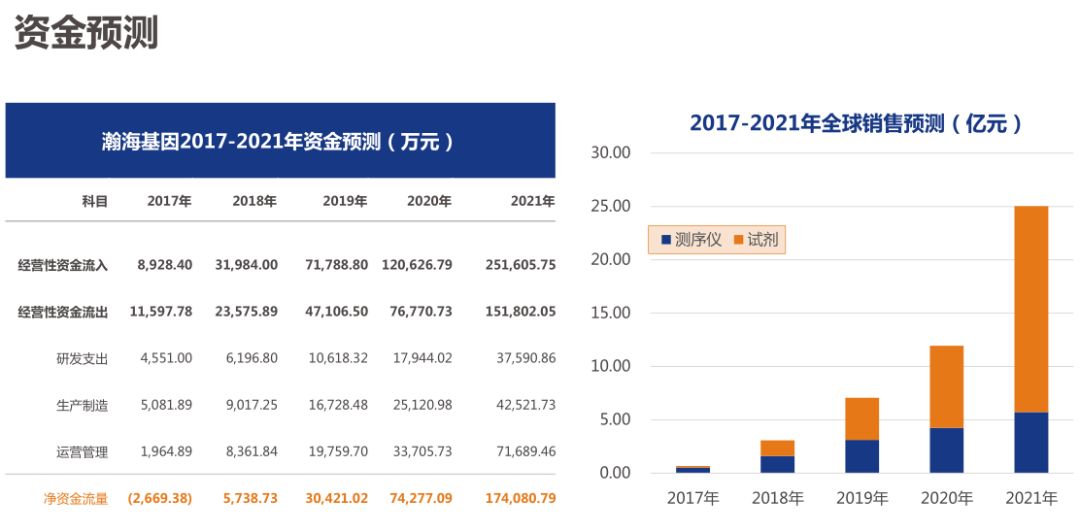Viewport: 1080px width, 532px height.
Task: Click the 2020年 table column header
Action: tap(429, 202)
